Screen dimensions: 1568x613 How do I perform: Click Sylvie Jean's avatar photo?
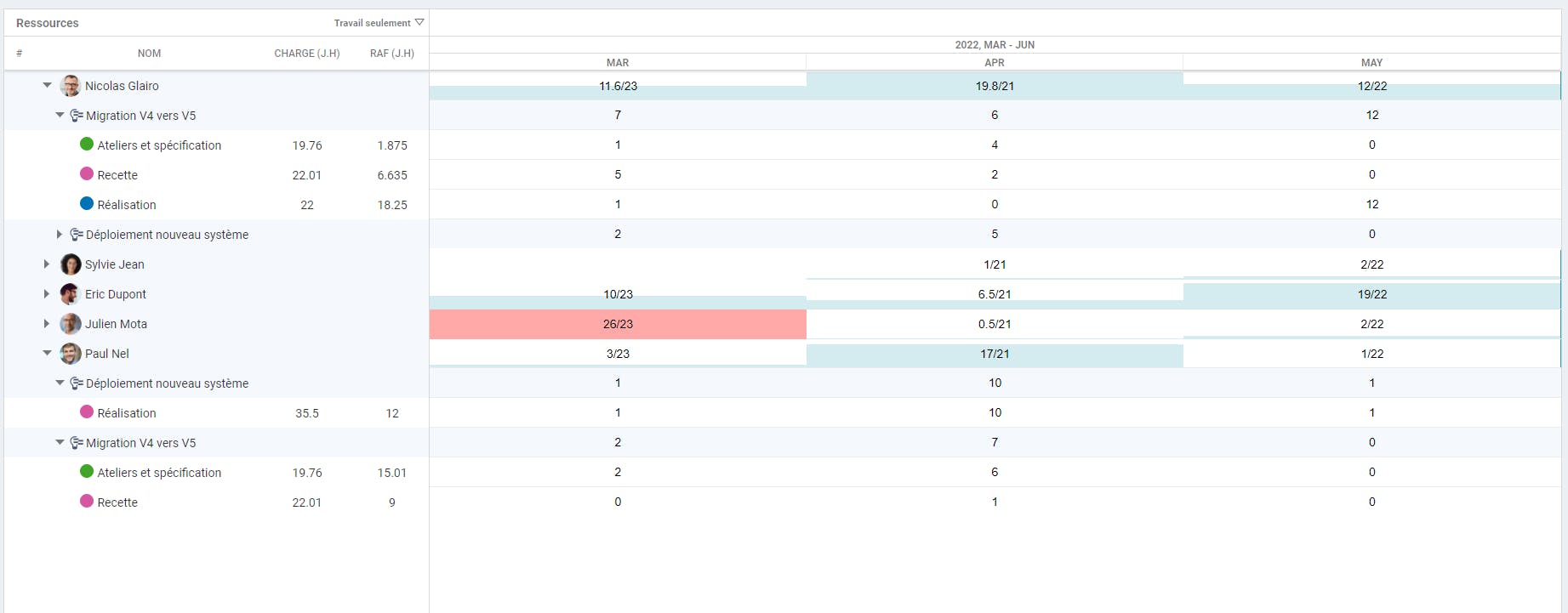point(71,264)
